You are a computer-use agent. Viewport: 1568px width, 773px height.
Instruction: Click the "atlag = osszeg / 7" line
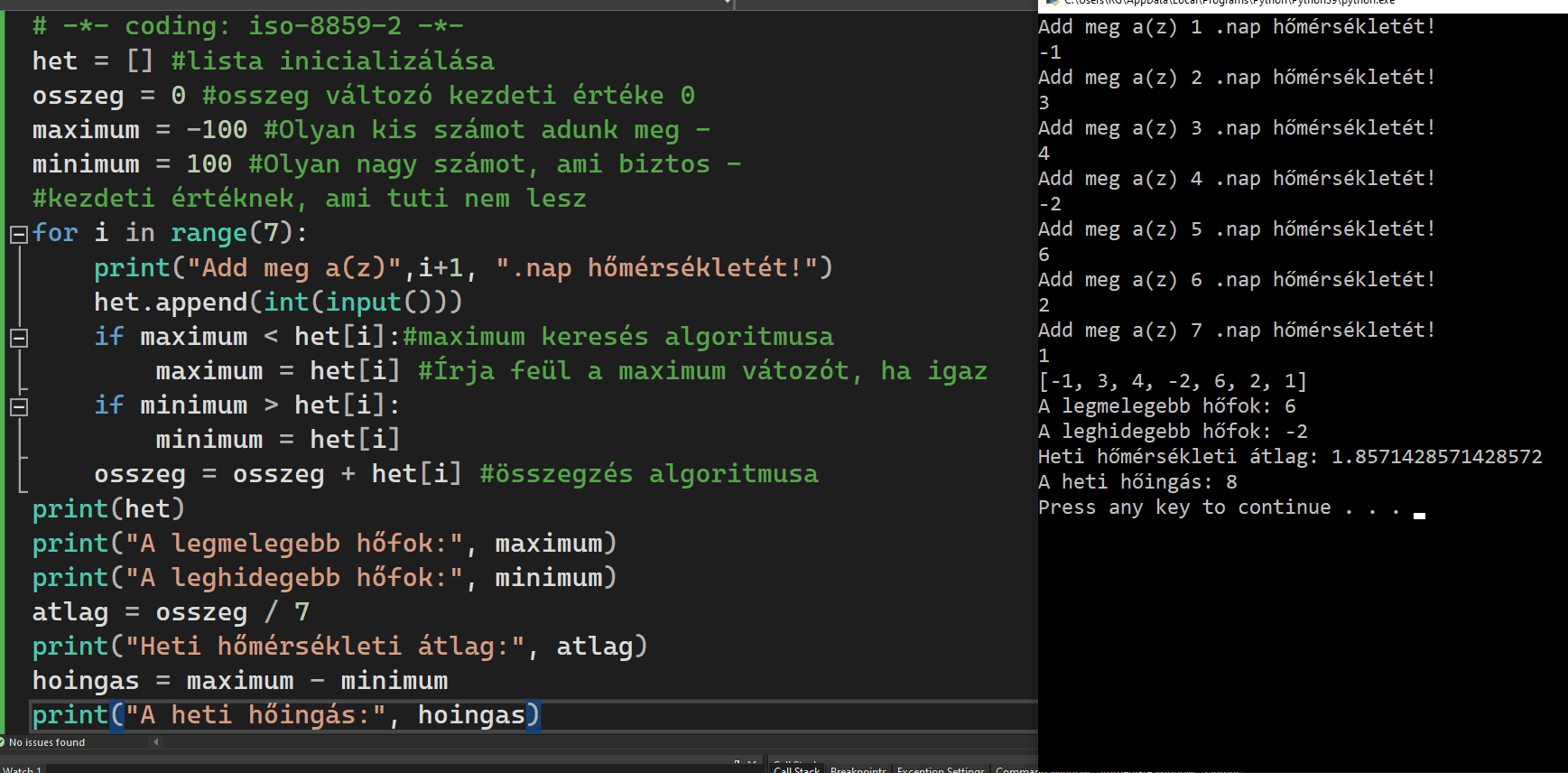(x=171, y=612)
